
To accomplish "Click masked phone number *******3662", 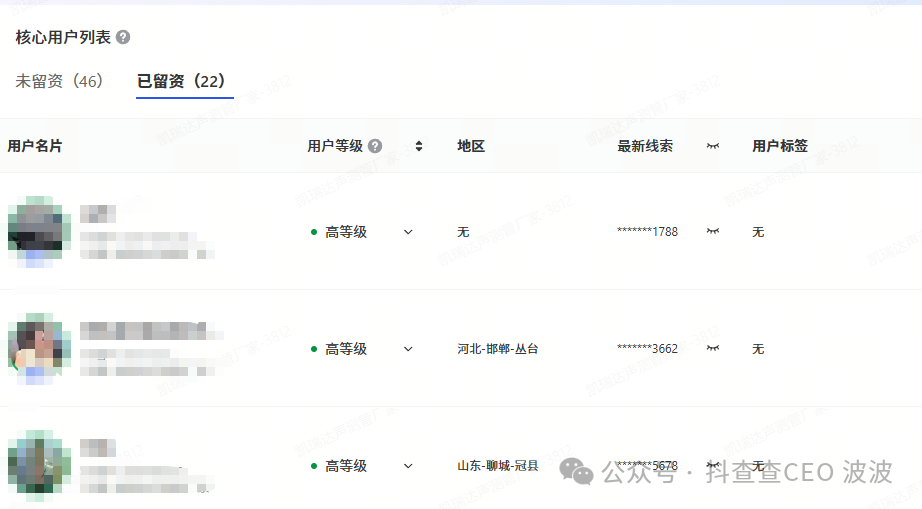I will point(647,349).
